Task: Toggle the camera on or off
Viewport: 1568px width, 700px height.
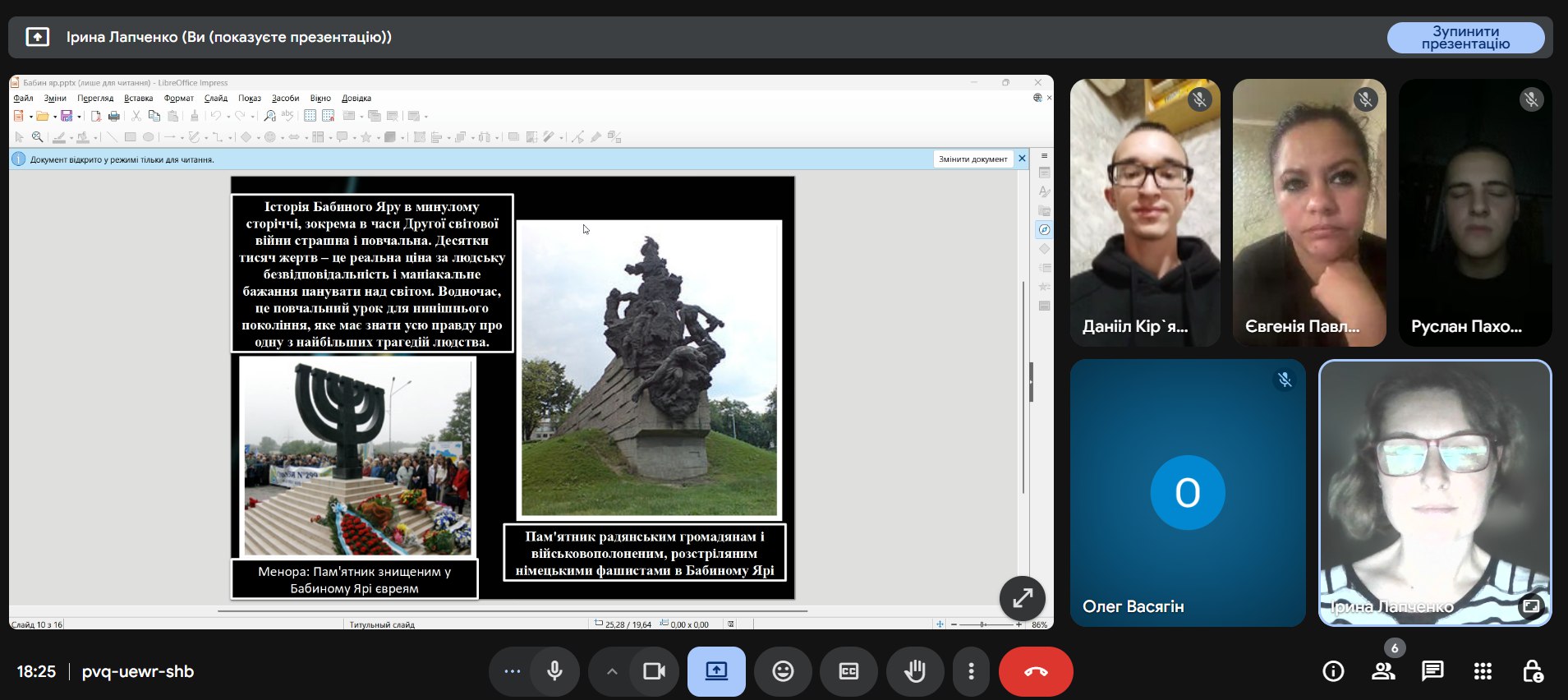Action: 654,671
